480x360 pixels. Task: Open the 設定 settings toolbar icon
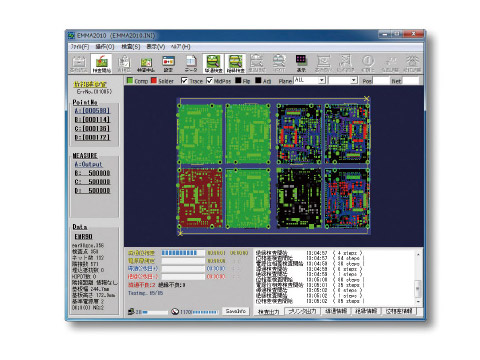point(168,64)
